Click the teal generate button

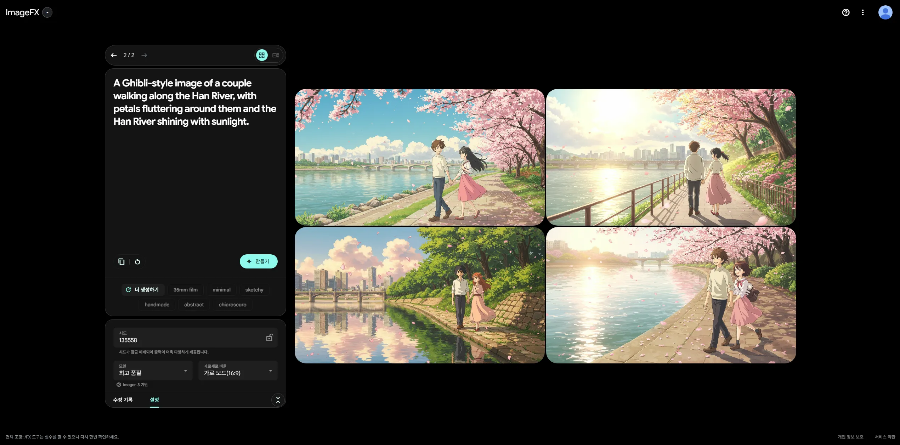(258, 261)
